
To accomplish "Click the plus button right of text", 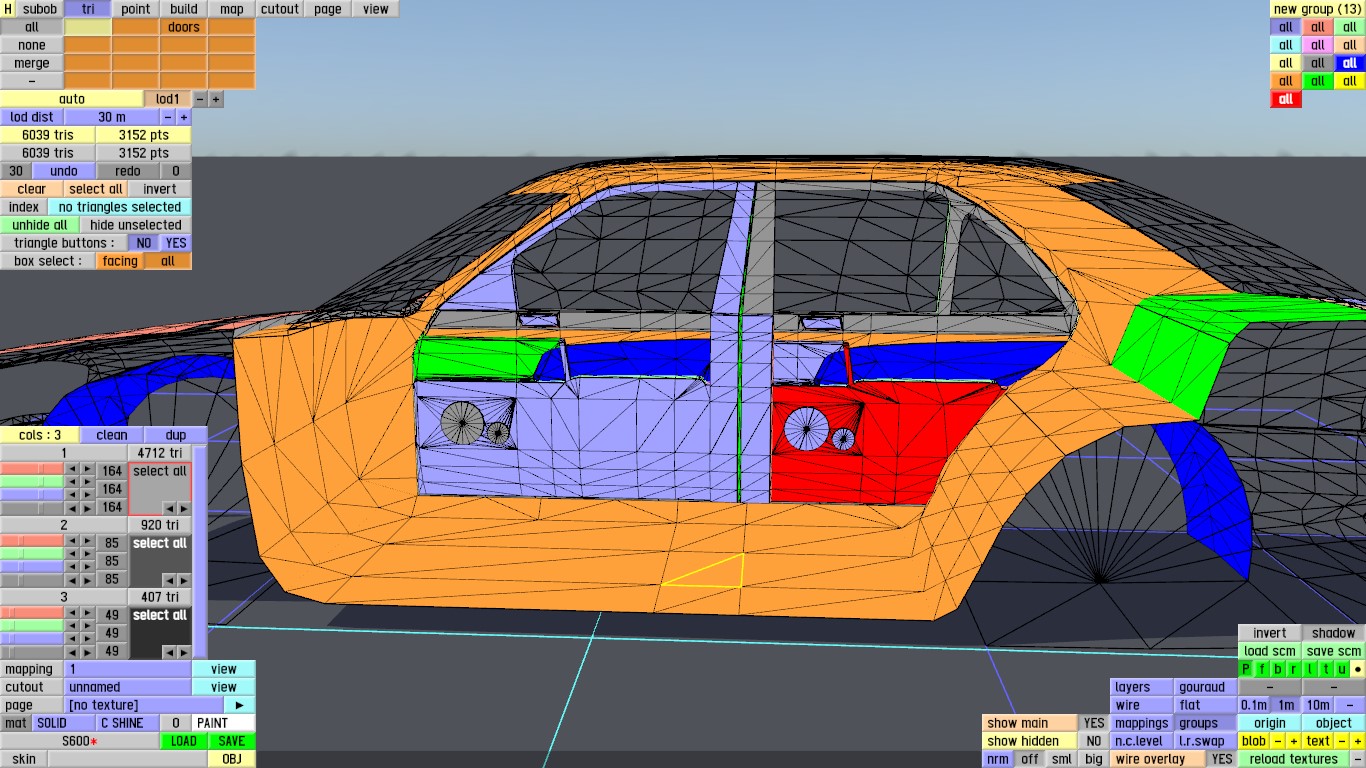I will tap(1358, 741).
